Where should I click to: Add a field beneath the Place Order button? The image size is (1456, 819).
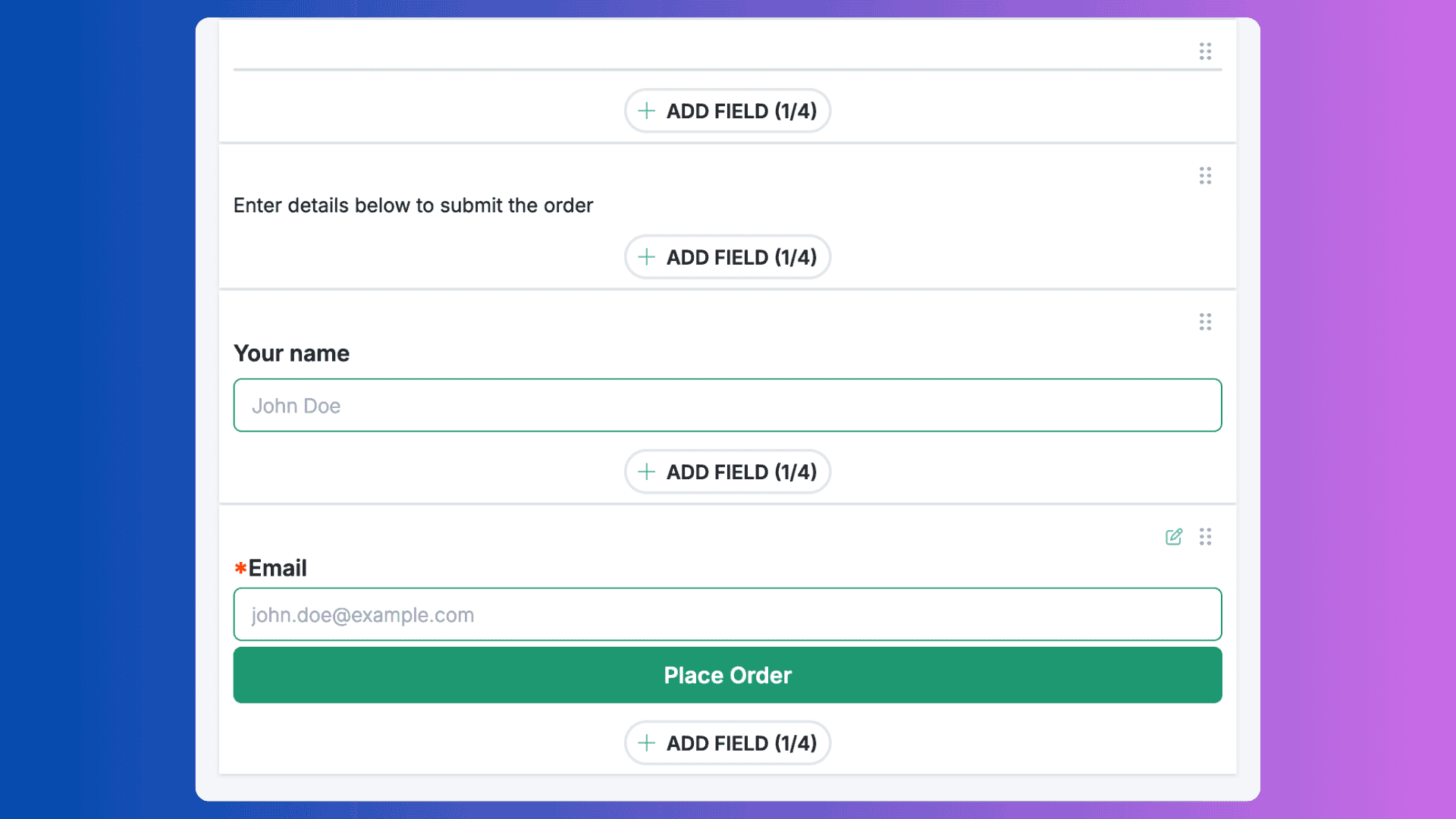click(x=727, y=743)
